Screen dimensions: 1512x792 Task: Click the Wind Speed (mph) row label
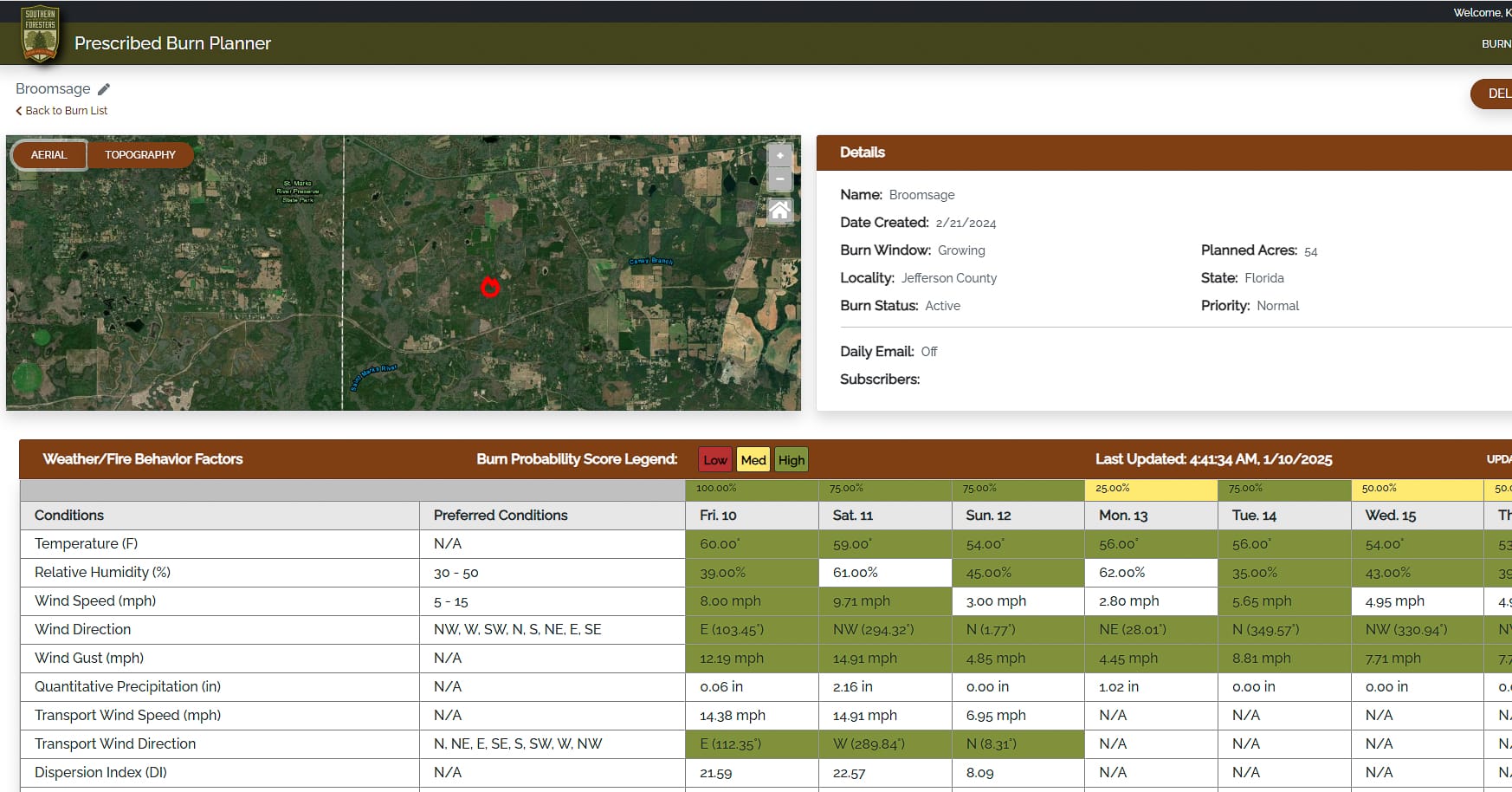coord(95,601)
